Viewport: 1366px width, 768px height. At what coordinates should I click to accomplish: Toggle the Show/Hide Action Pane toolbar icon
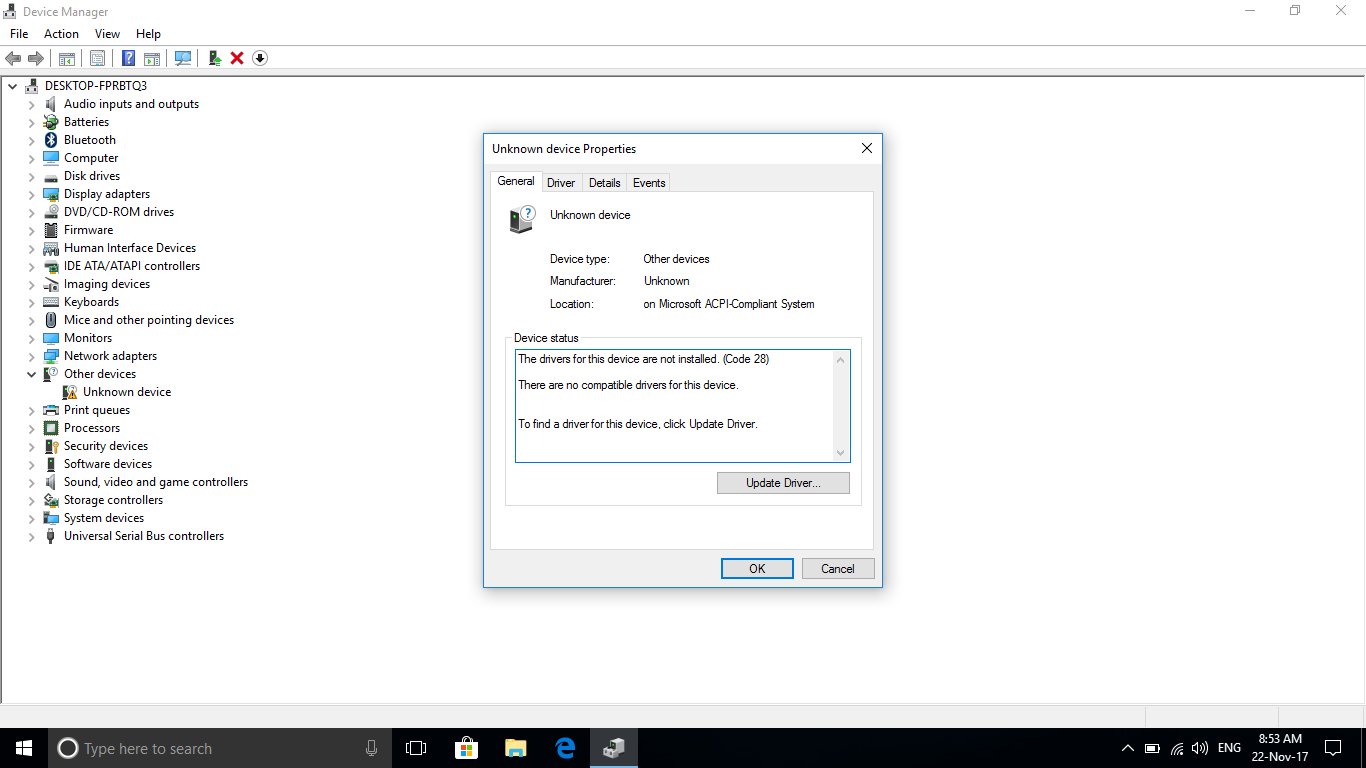(x=152, y=58)
